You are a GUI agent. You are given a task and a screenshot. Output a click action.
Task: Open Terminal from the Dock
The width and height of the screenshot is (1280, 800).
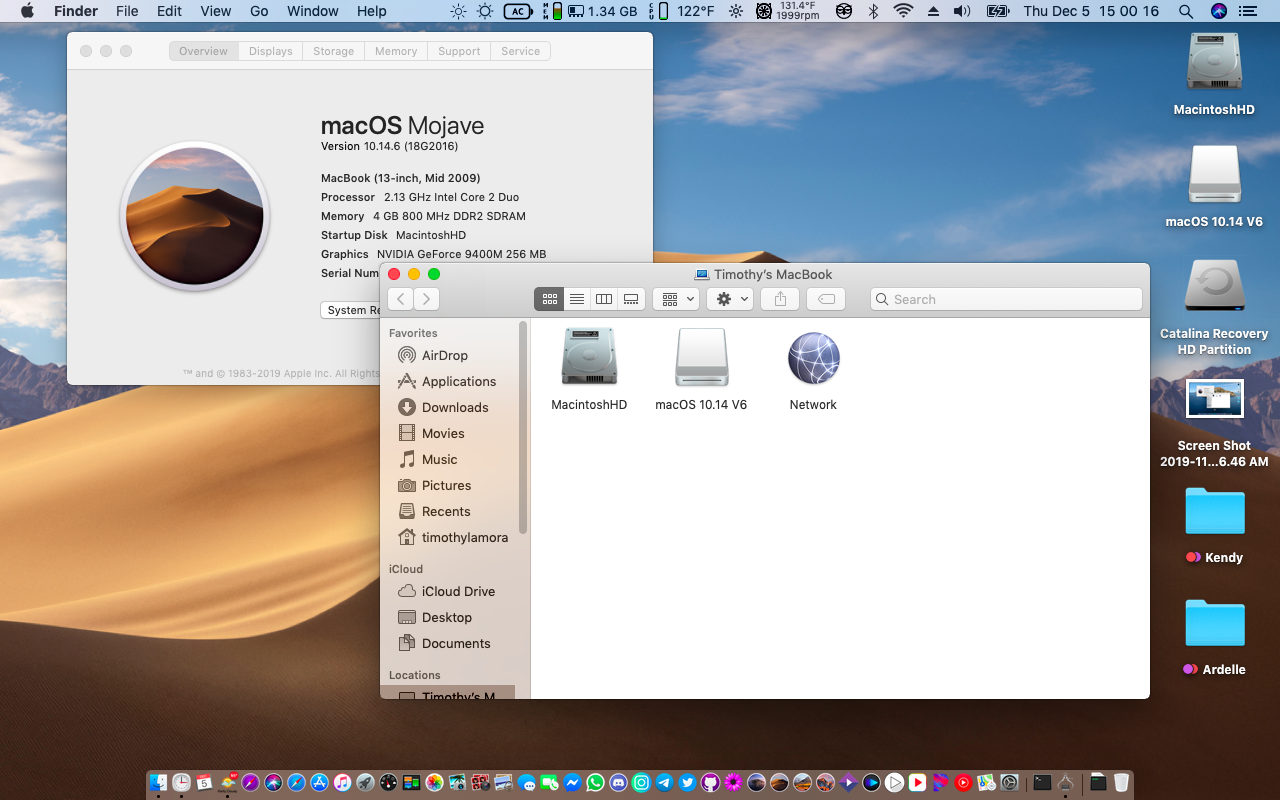1042,782
